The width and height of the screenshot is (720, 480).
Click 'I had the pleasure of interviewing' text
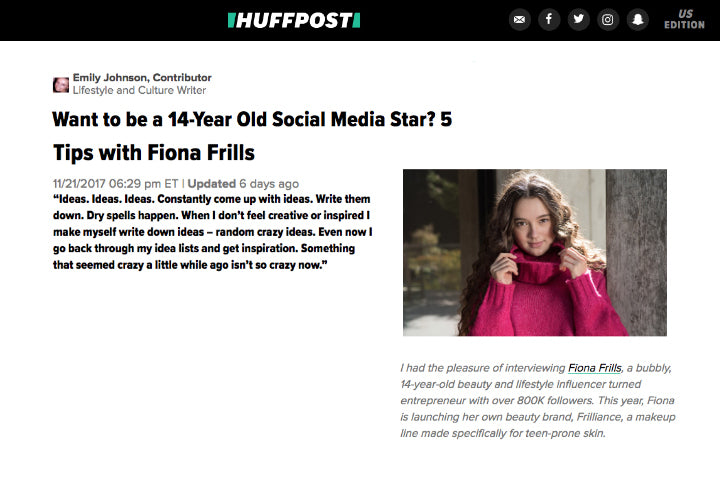point(482,368)
